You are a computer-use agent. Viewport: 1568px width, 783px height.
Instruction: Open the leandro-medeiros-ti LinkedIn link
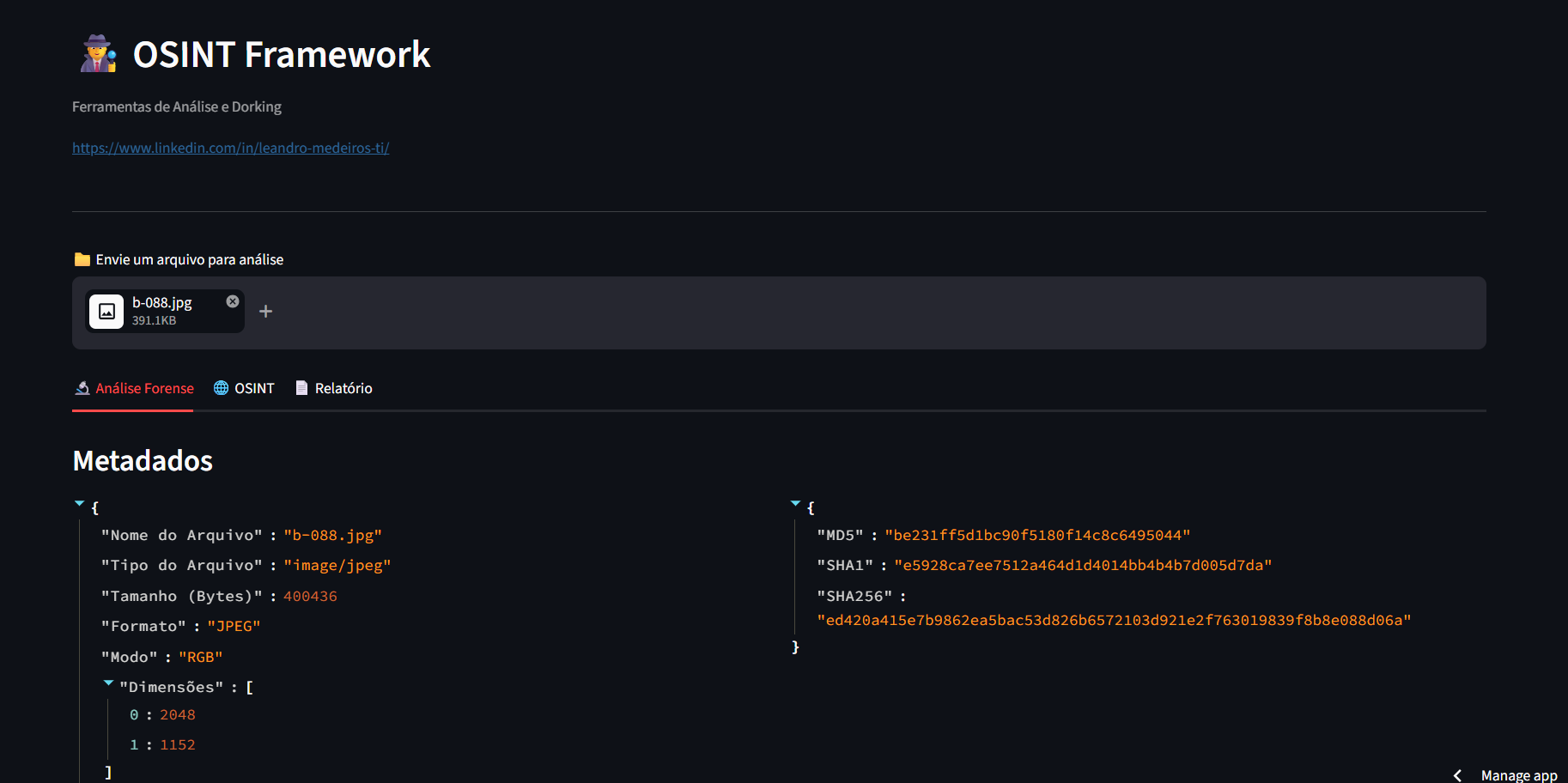(x=230, y=148)
